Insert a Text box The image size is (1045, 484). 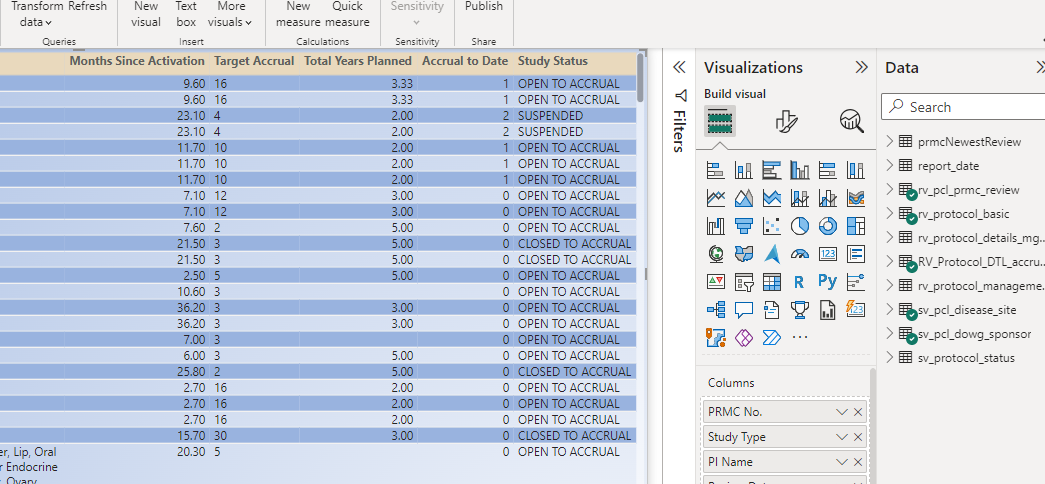tap(186, 14)
